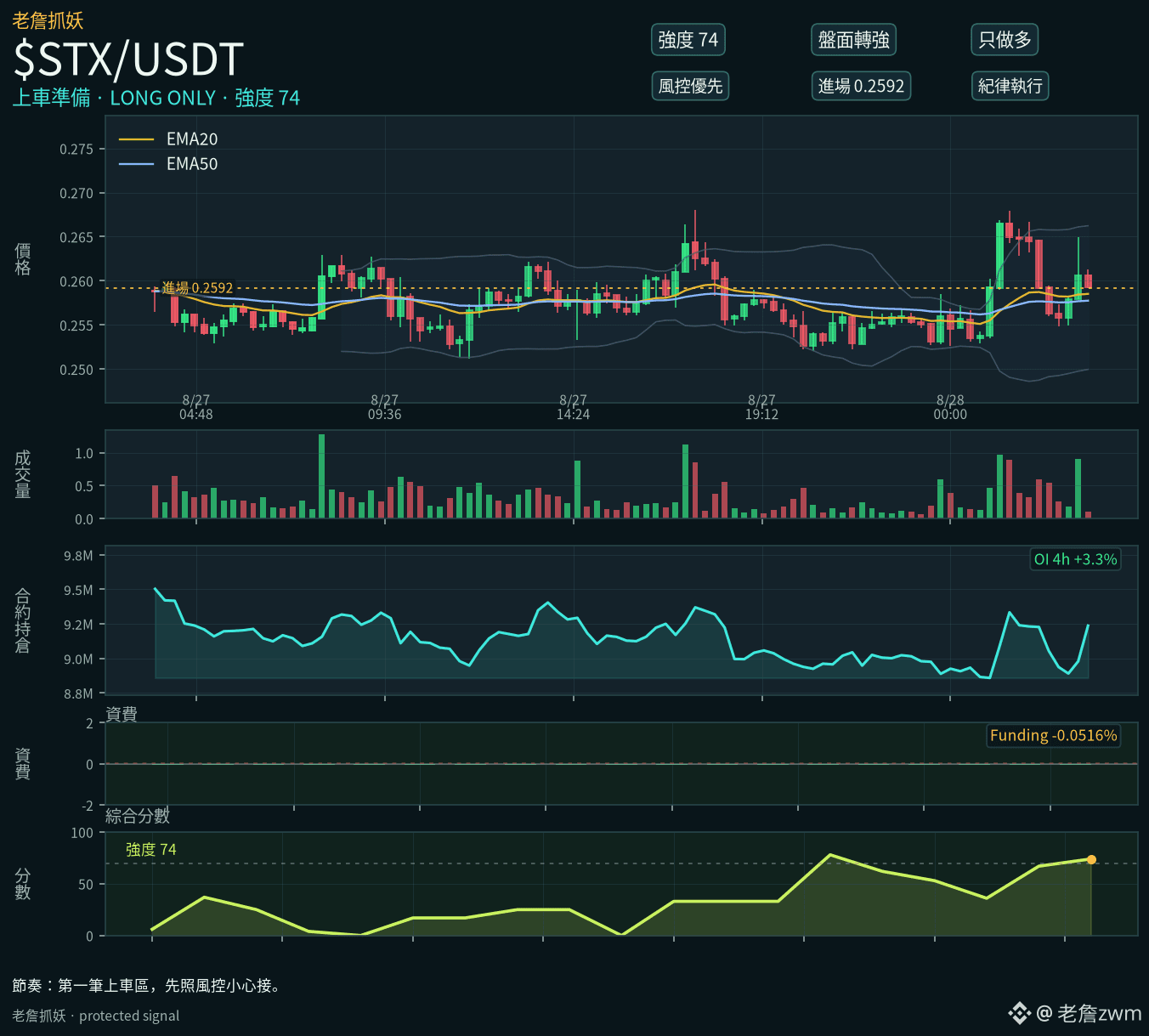The width and height of the screenshot is (1149, 1036).
Task: Select the 風控優先 badge
Action: coord(690,86)
